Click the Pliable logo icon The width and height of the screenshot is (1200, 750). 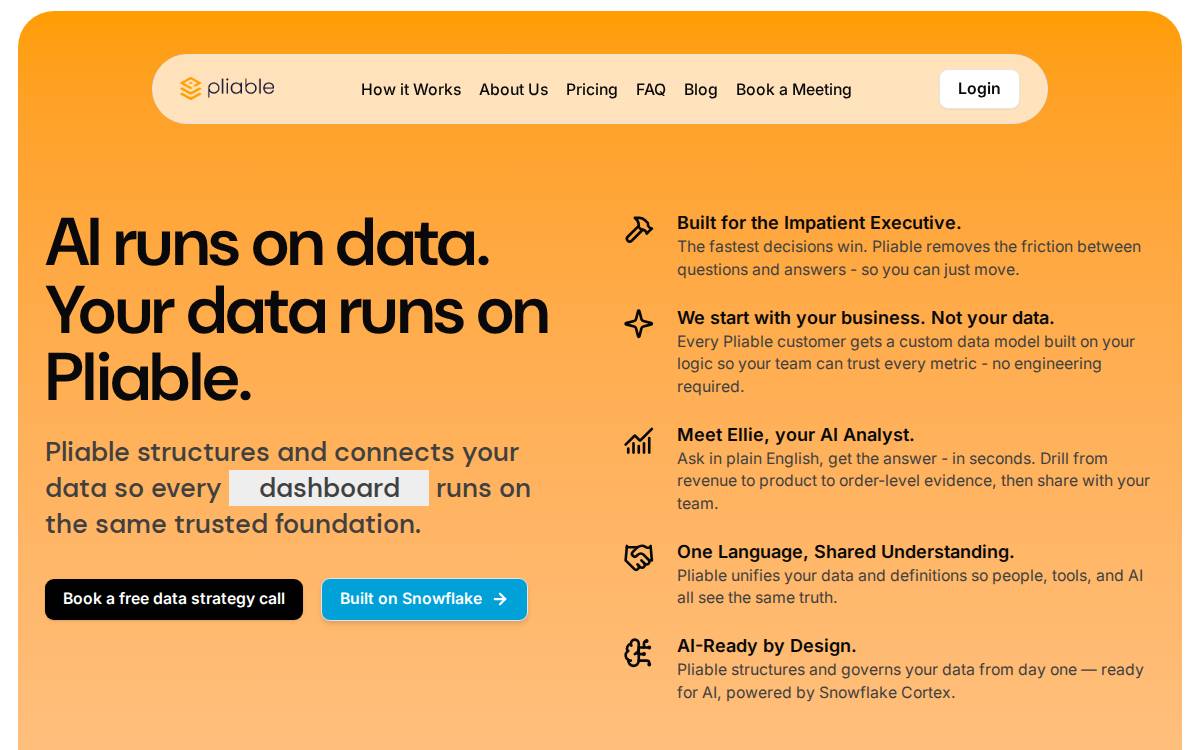[x=191, y=89]
